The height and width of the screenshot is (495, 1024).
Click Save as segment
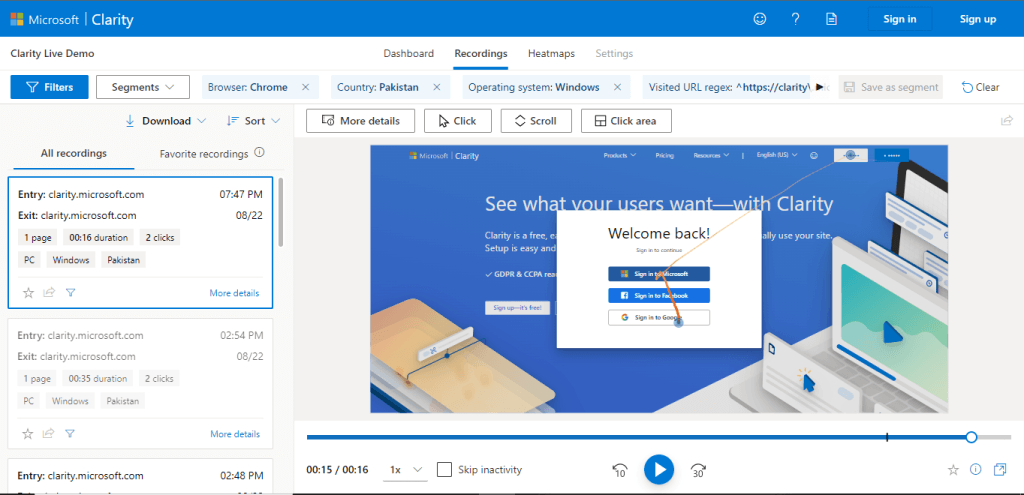[x=891, y=87]
